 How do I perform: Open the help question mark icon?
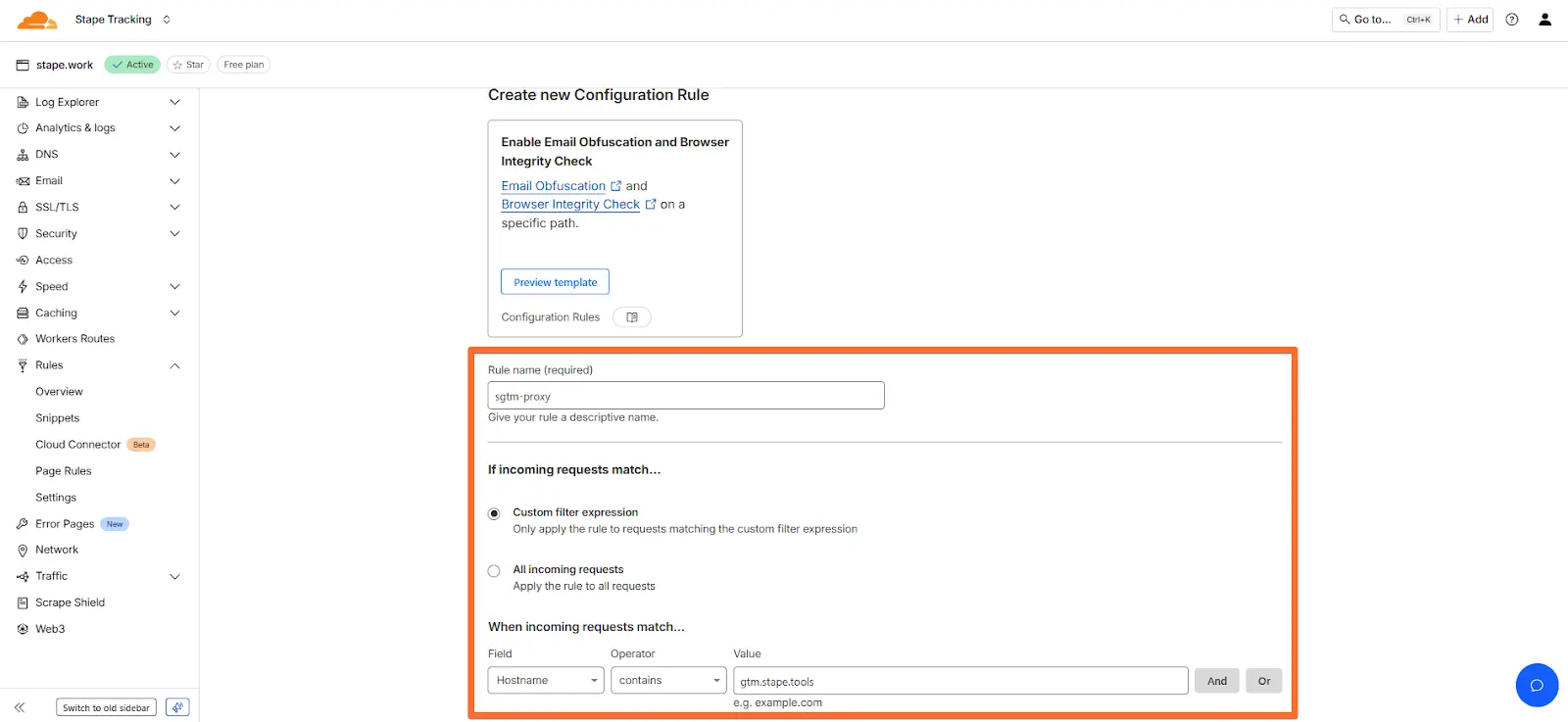[1512, 20]
